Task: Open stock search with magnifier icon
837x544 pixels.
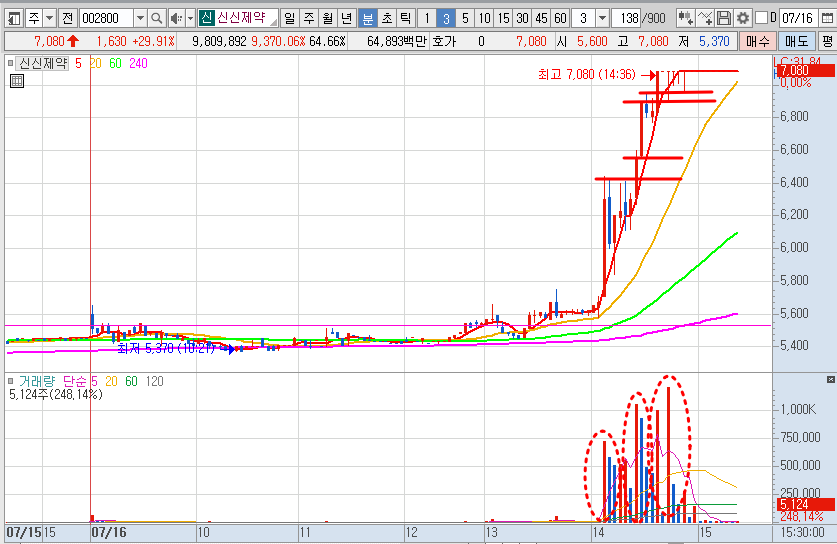Action: (156, 19)
